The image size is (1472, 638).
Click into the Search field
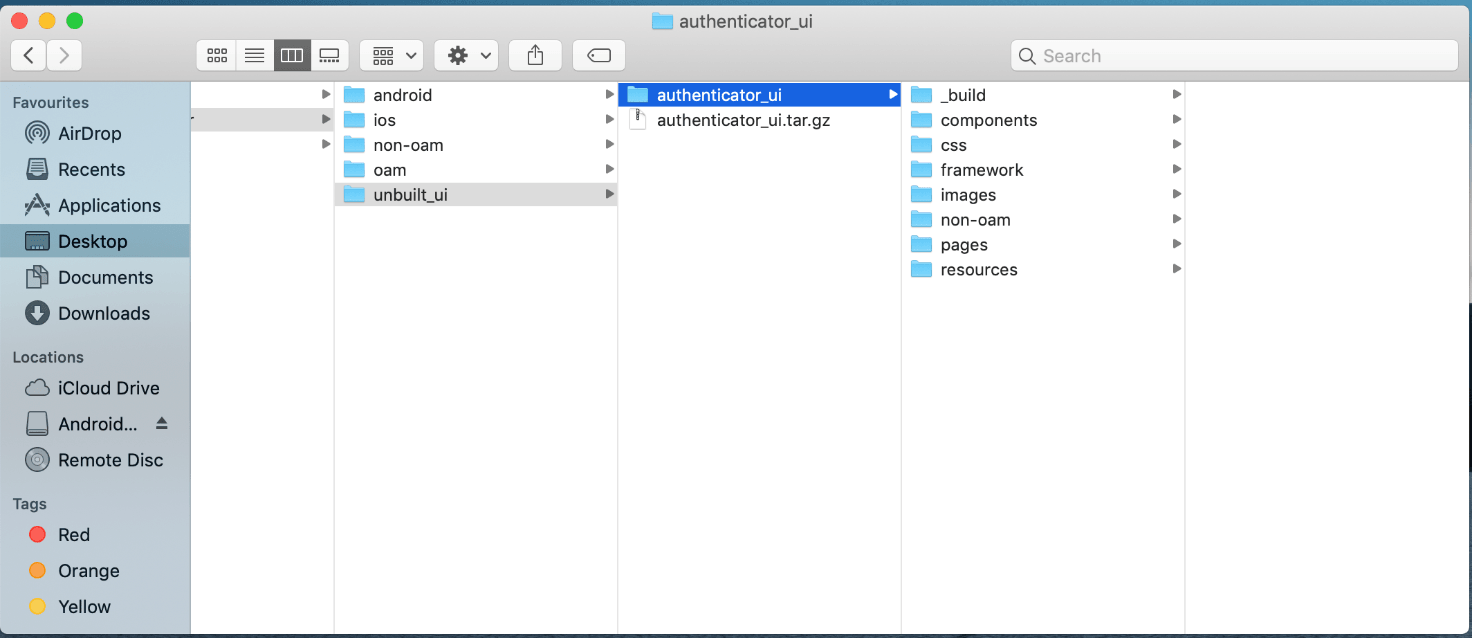pyautogui.click(x=1234, y=56)
